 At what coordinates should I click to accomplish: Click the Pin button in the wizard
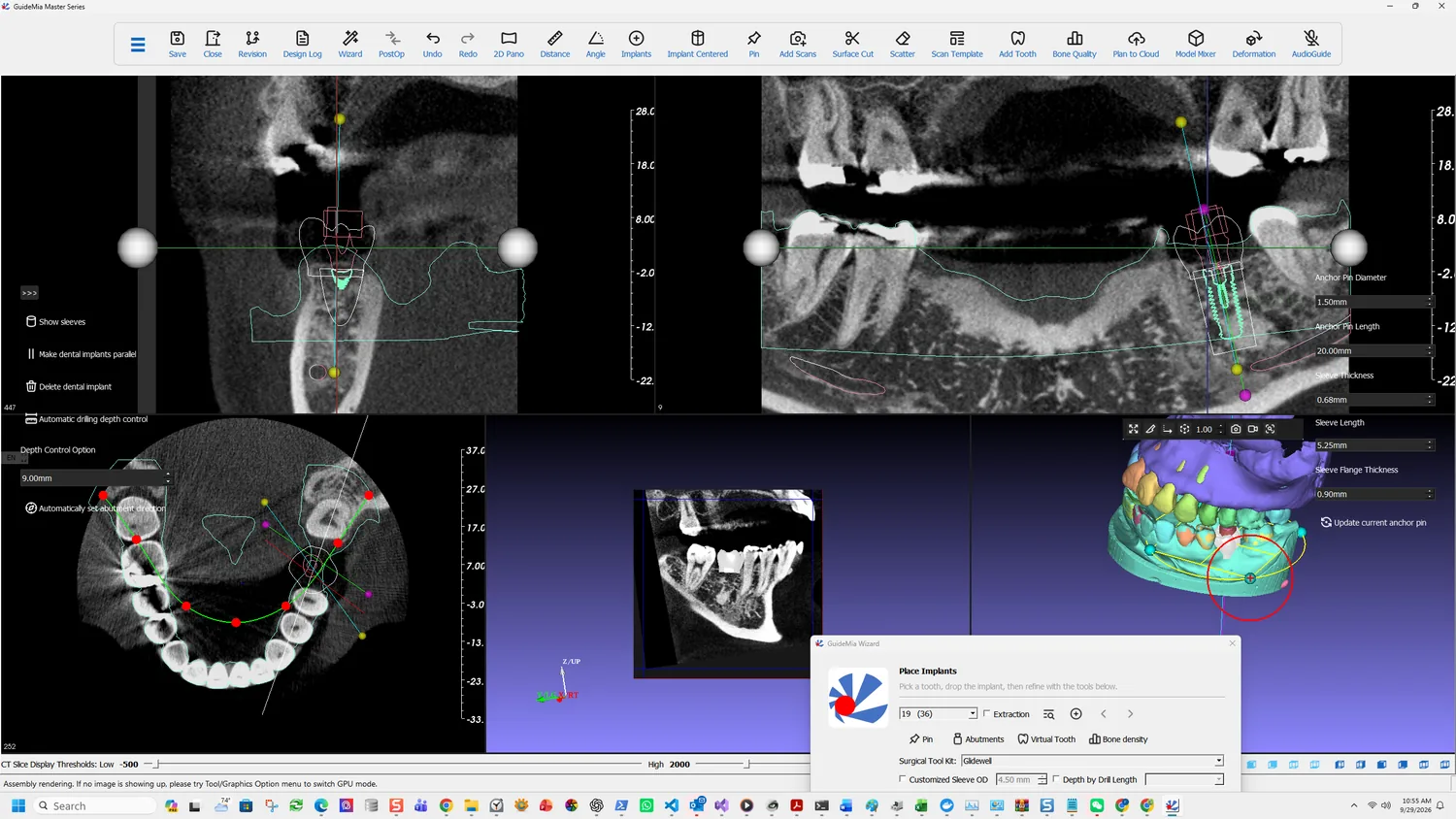pos(921,739)
